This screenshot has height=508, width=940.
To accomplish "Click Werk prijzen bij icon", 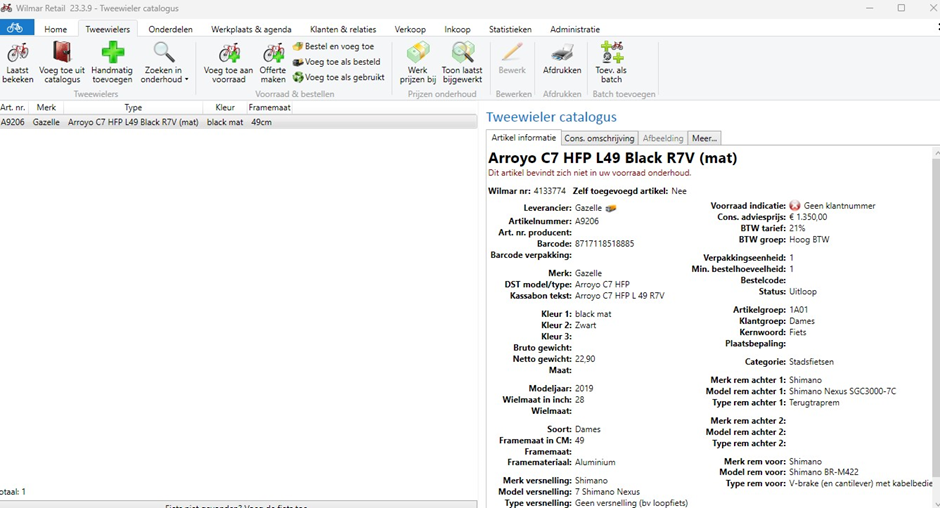I will click(417, 53).
